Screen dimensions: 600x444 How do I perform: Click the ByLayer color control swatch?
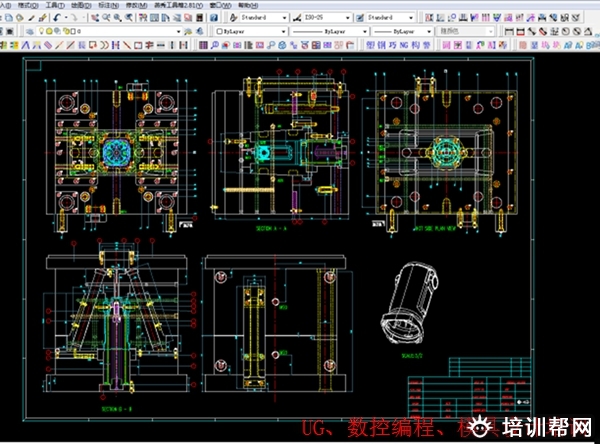[x=220, y=32]
